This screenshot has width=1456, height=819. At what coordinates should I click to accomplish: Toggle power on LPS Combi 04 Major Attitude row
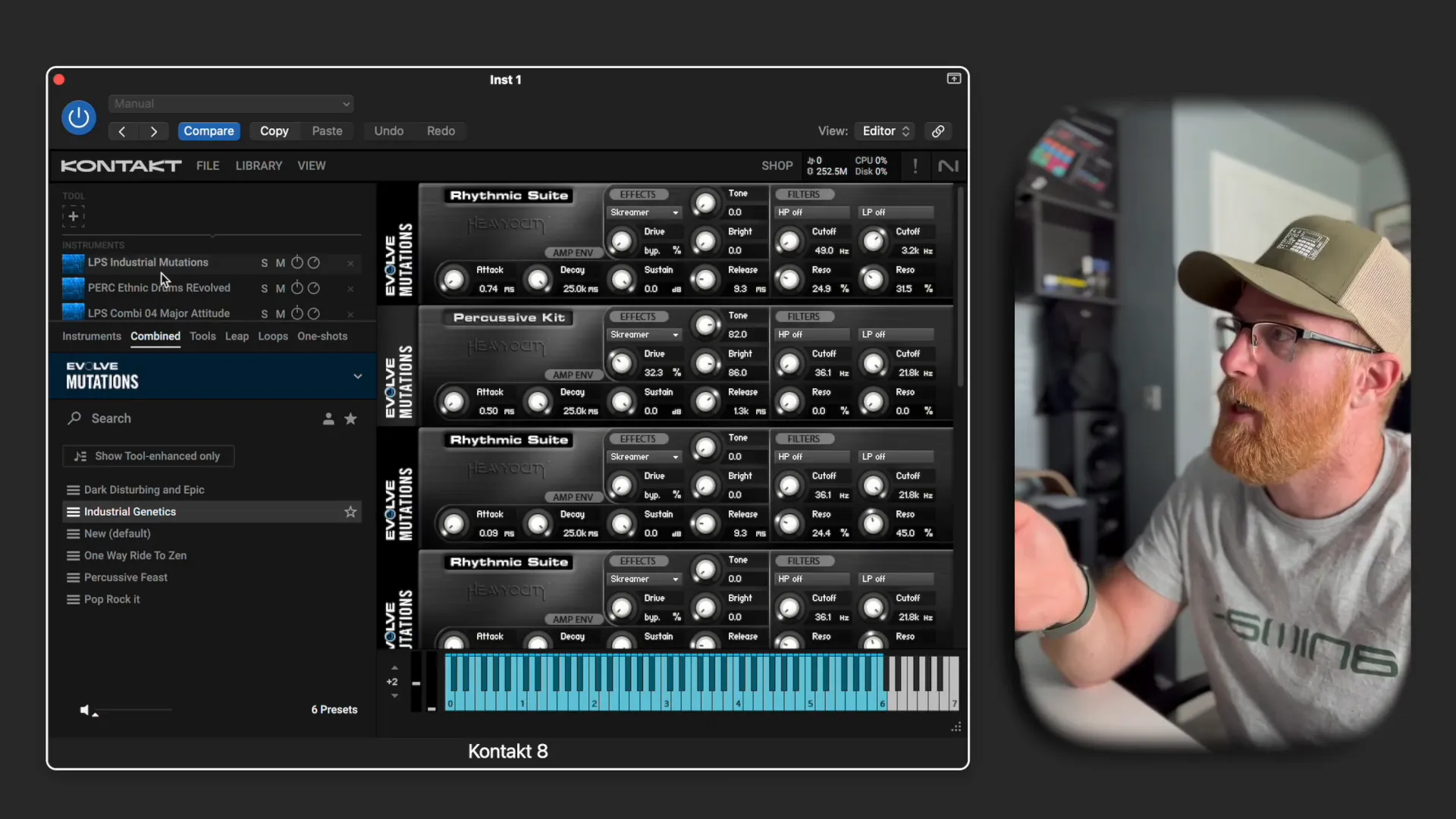[297, 313]
